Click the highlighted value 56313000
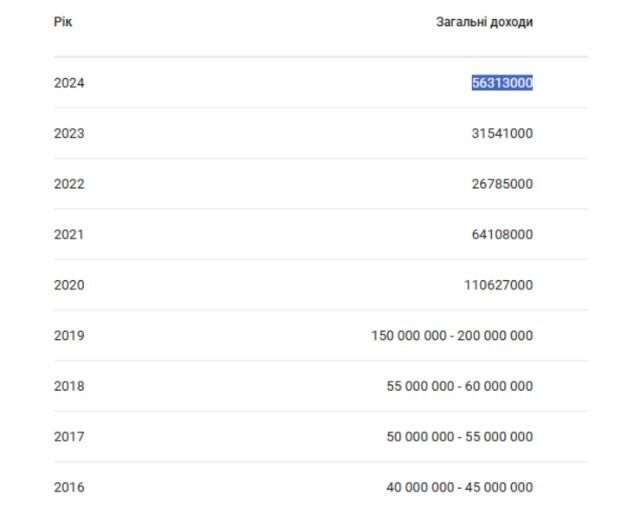The width and height of the screenshot is (628, 522). point(502,83)
